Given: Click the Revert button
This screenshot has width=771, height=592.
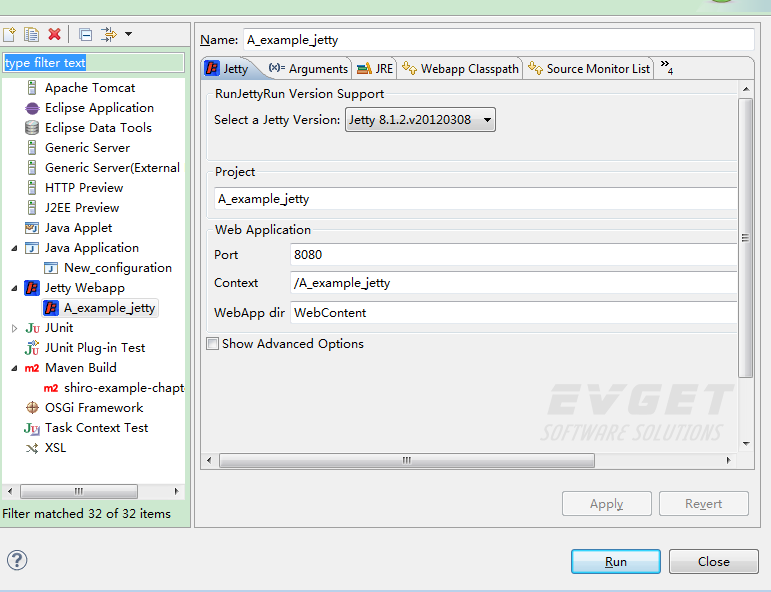Looking at the screenshot, I should coord(704,503).
